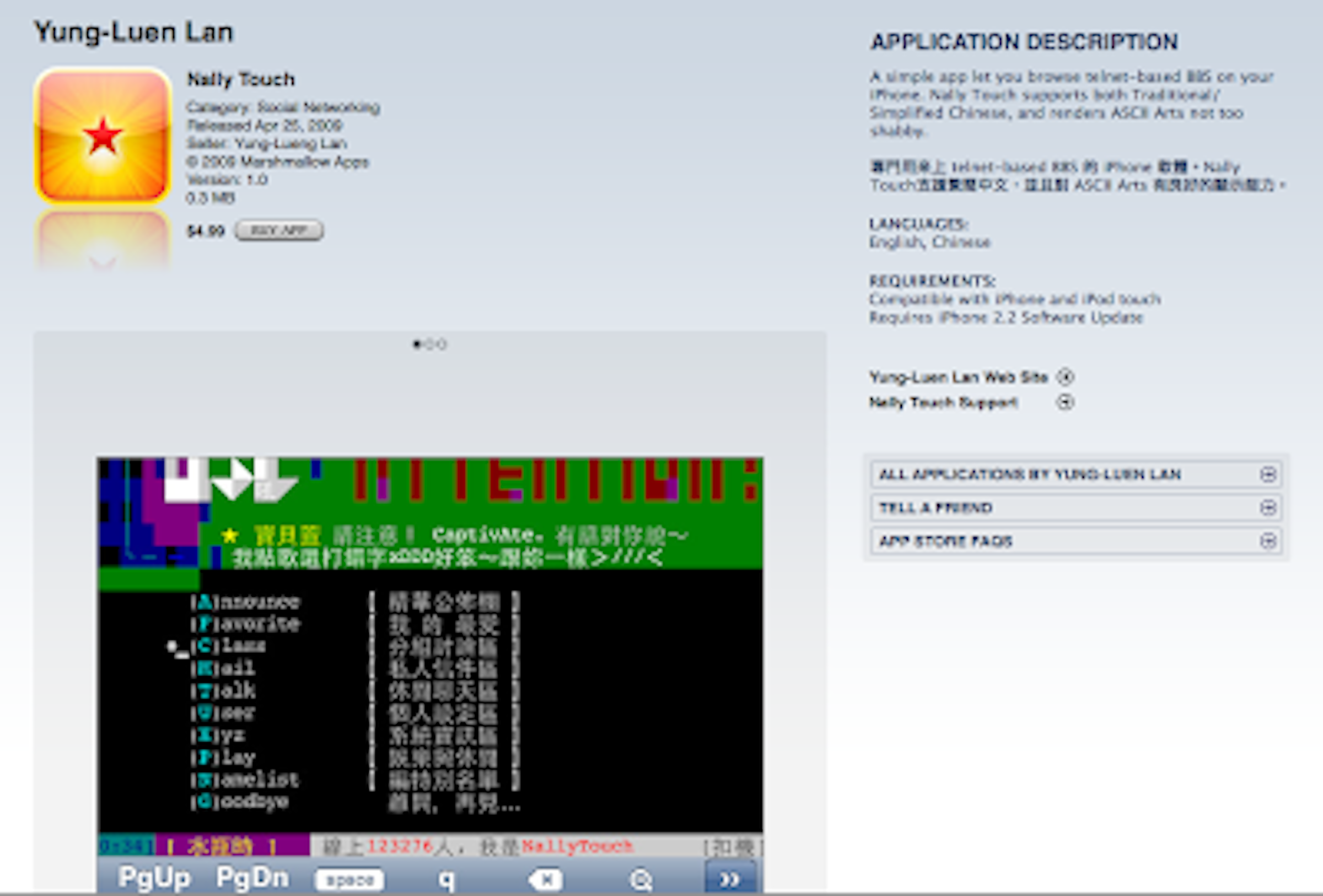Select the (N)amelist BBS menu entry
Image resolution: width=1323 pixels, height=896 pixels.
[x=245, y=779]
